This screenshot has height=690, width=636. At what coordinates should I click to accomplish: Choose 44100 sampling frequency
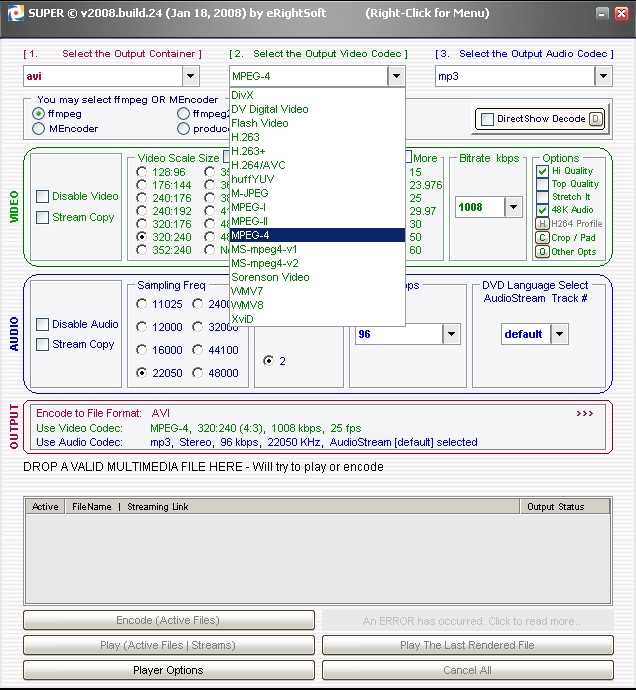[x=199, y=350]
